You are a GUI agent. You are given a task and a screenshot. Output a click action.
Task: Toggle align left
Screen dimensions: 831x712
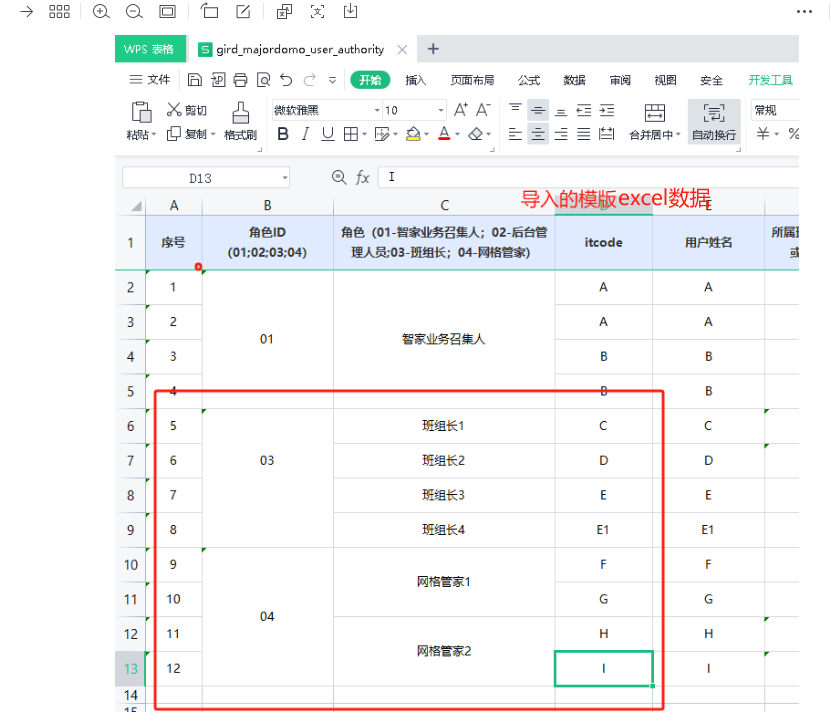(x=515, y=134)
